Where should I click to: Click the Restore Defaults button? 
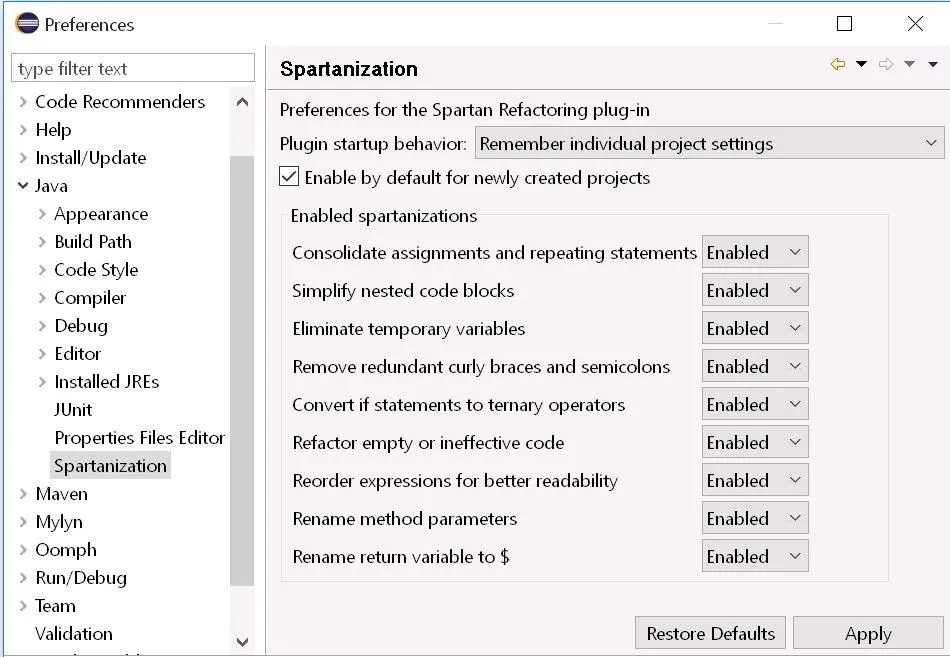point(710,633)
